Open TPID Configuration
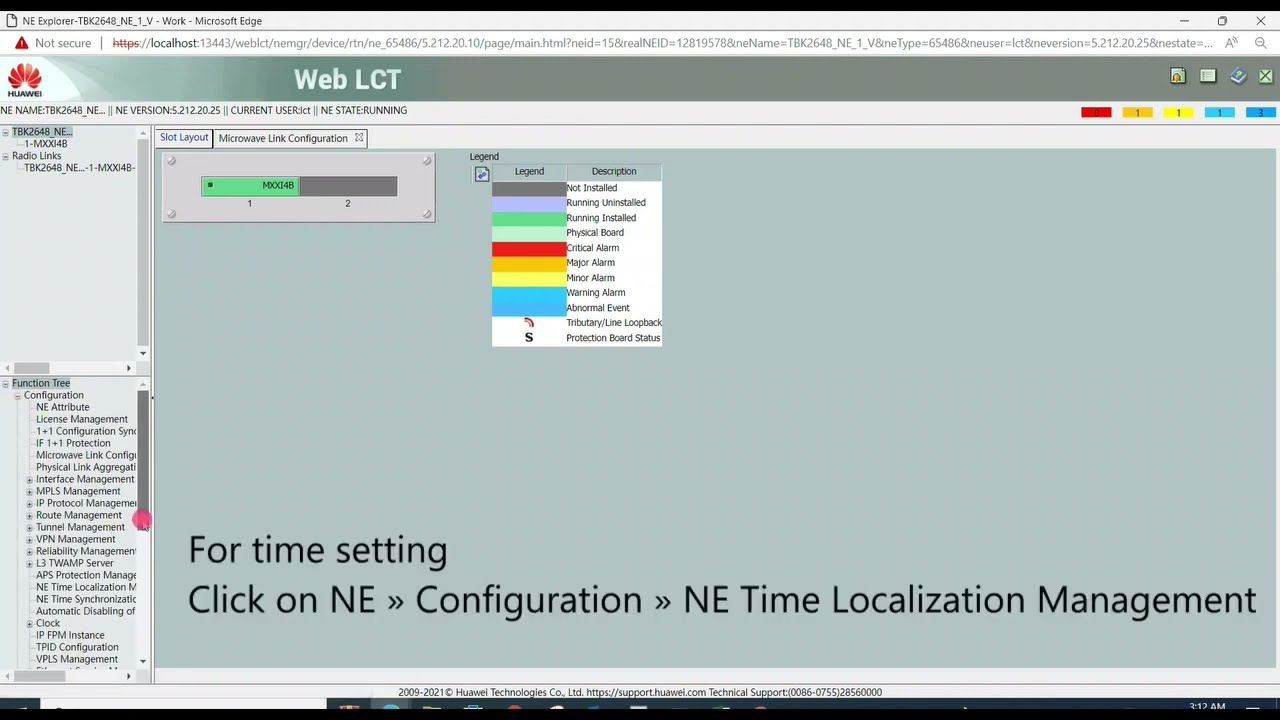The width and height of the screenshot is (1280, 720). tap(77, 647)
